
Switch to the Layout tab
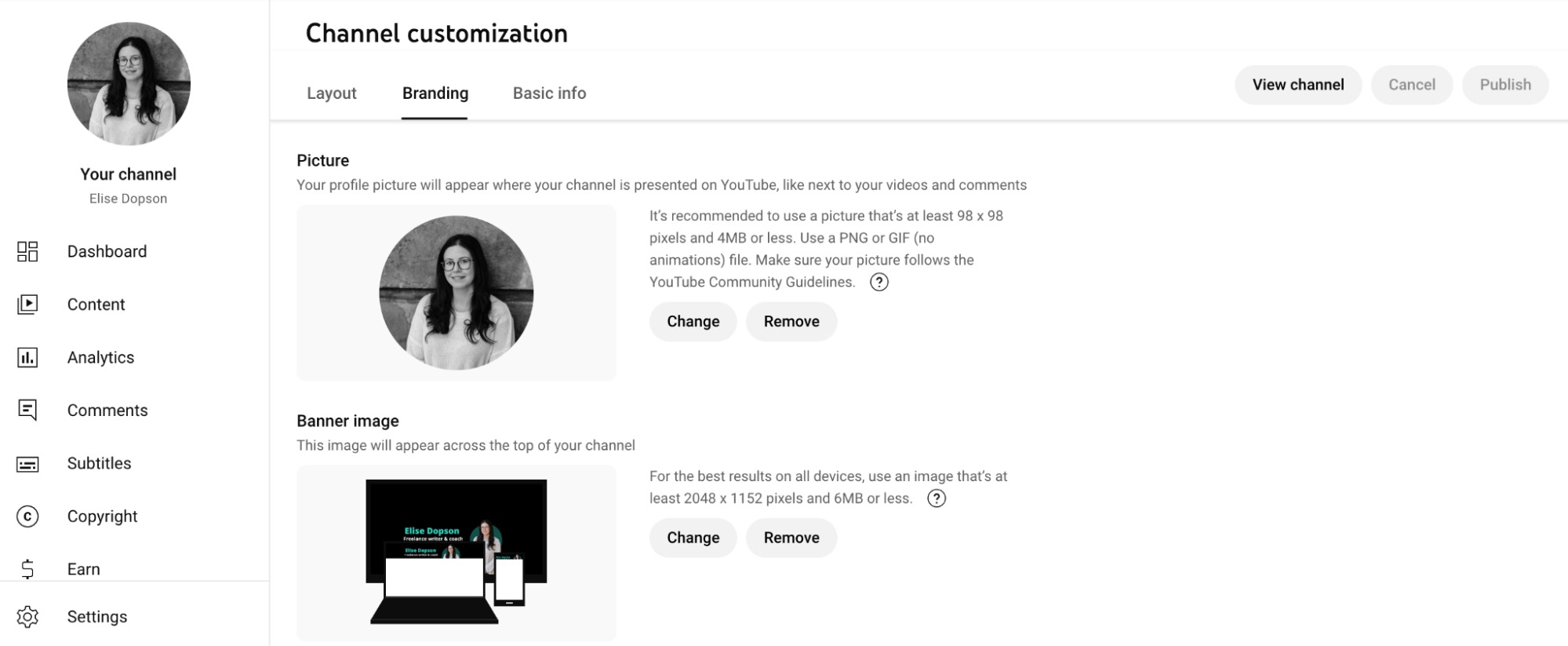point(331,93)
